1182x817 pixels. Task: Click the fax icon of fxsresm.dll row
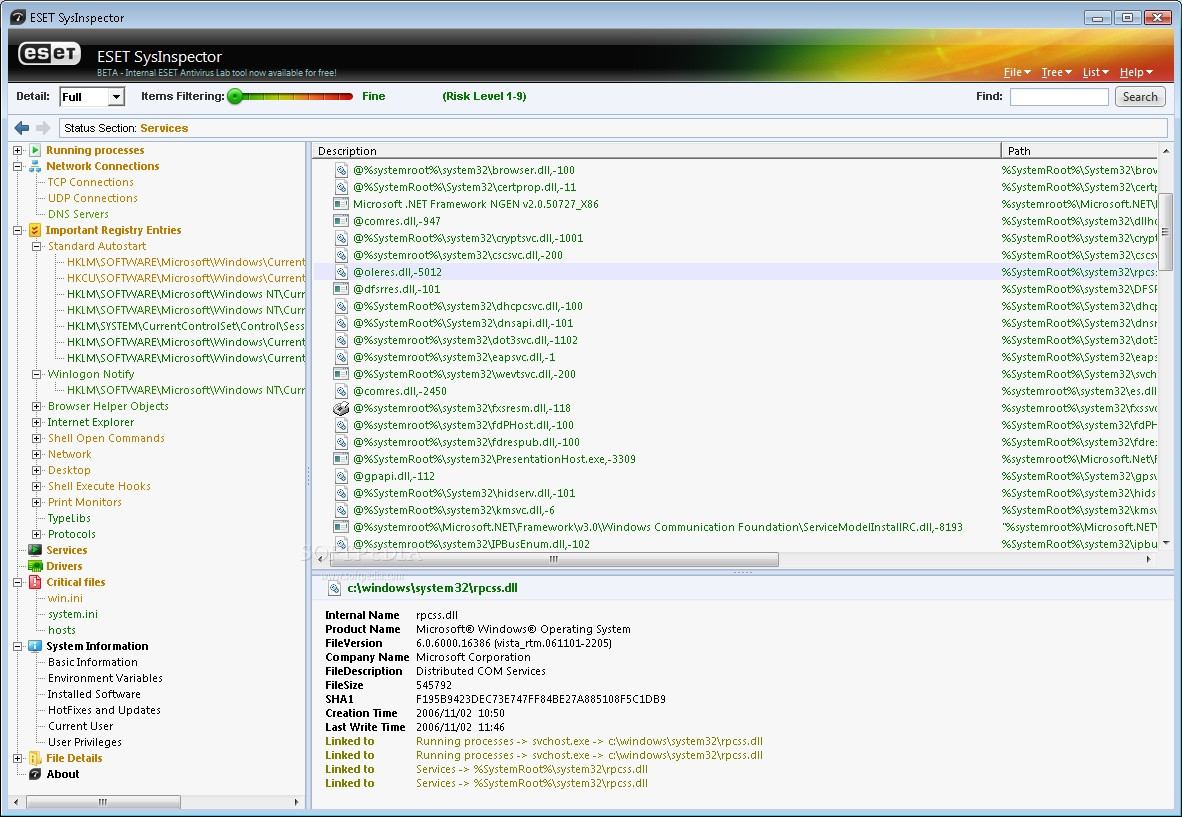(341, 408)
